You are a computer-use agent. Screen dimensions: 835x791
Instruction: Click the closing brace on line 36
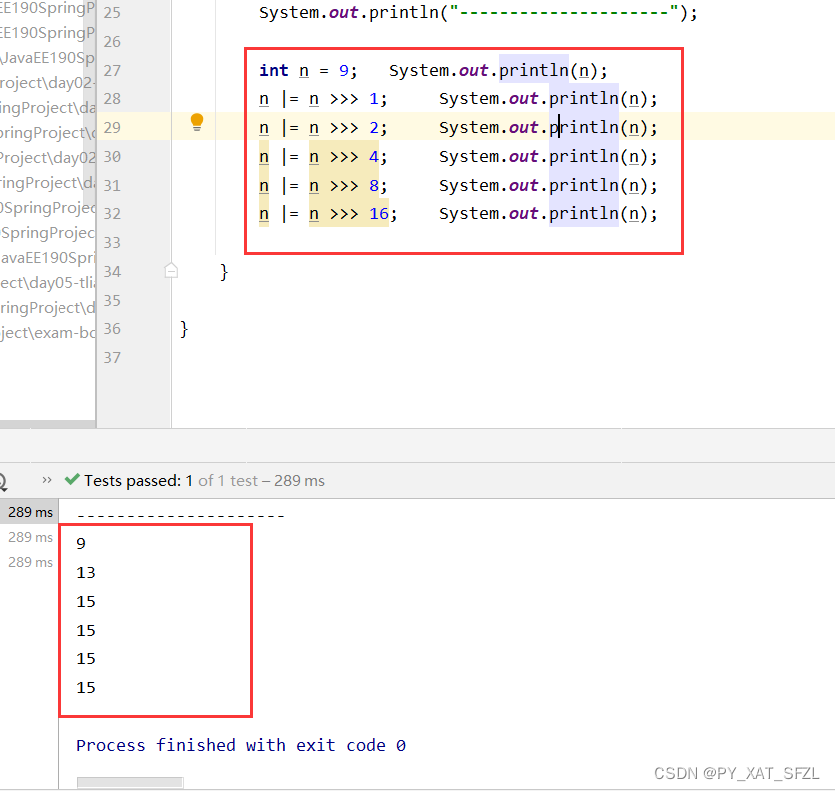pyautogui.click(x=184, y=329)
